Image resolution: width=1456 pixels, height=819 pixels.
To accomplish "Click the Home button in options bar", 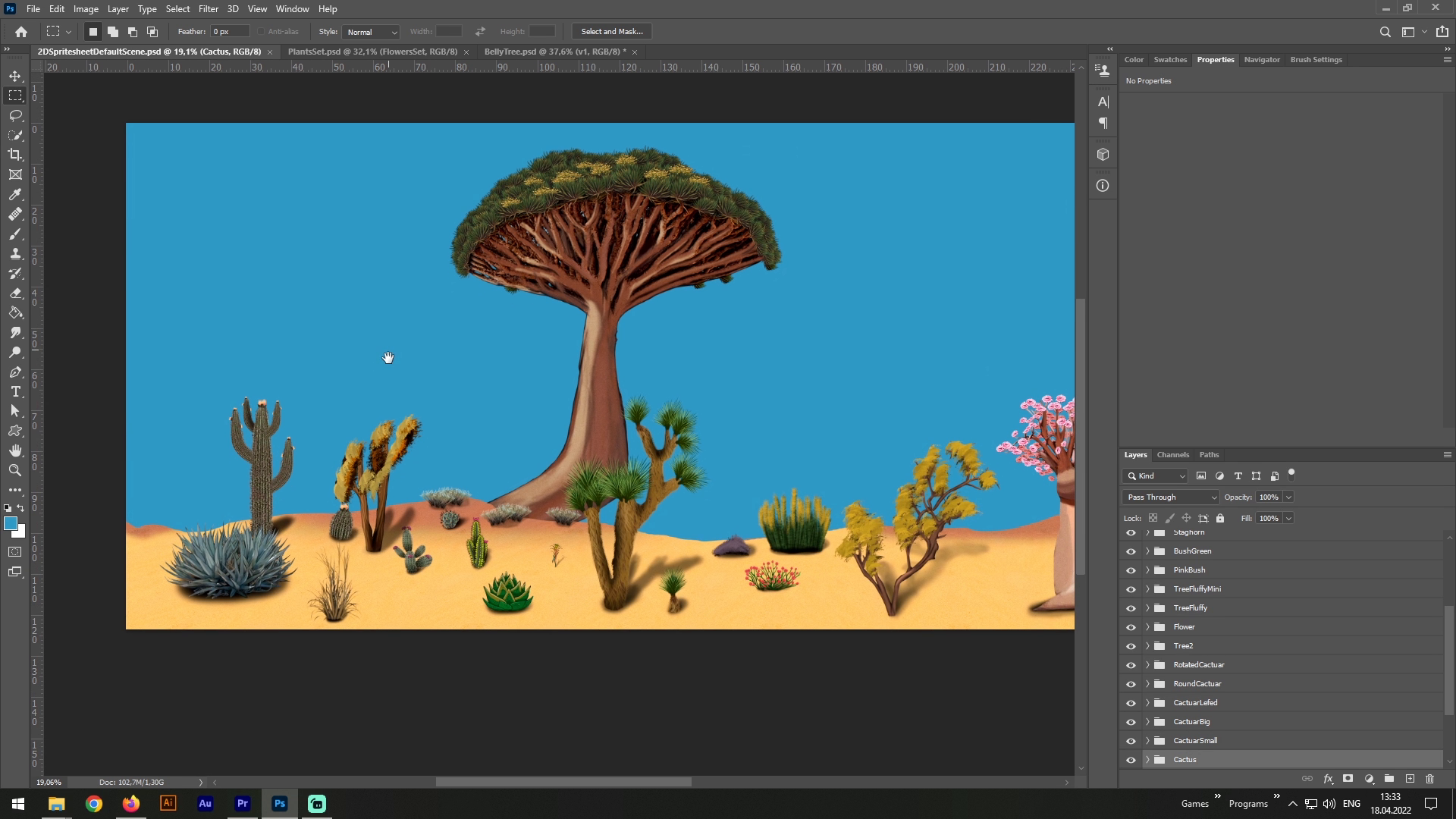I will point(21,32).
